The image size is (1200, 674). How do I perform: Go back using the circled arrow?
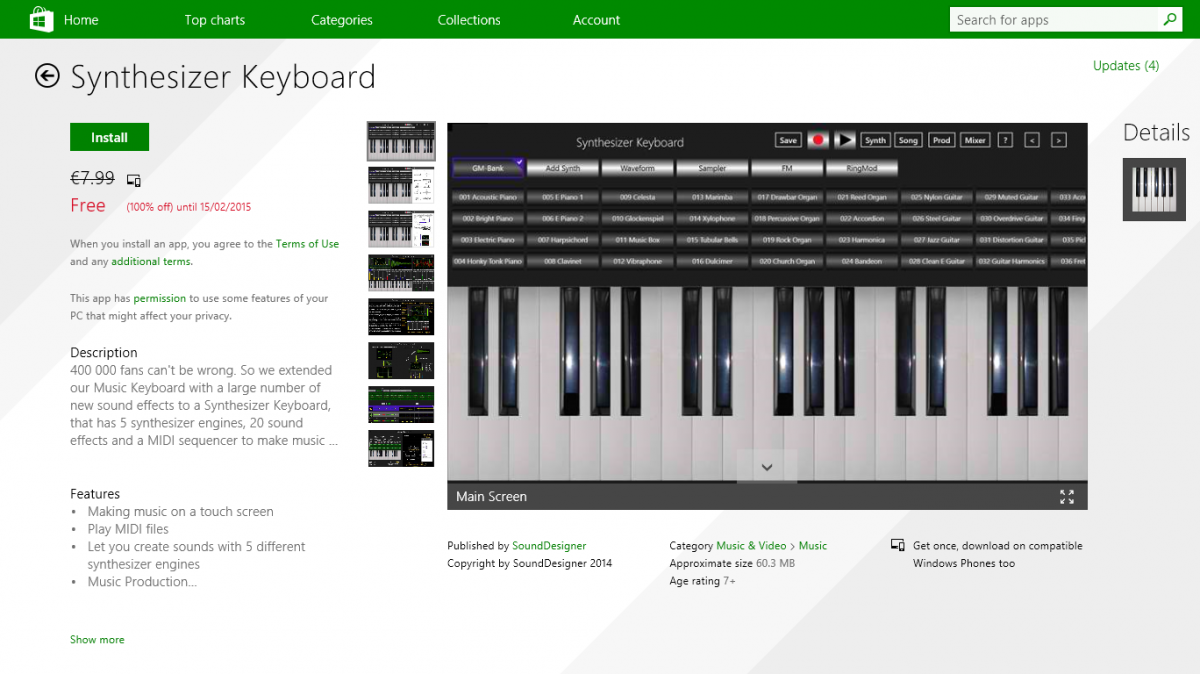[47, 76]
